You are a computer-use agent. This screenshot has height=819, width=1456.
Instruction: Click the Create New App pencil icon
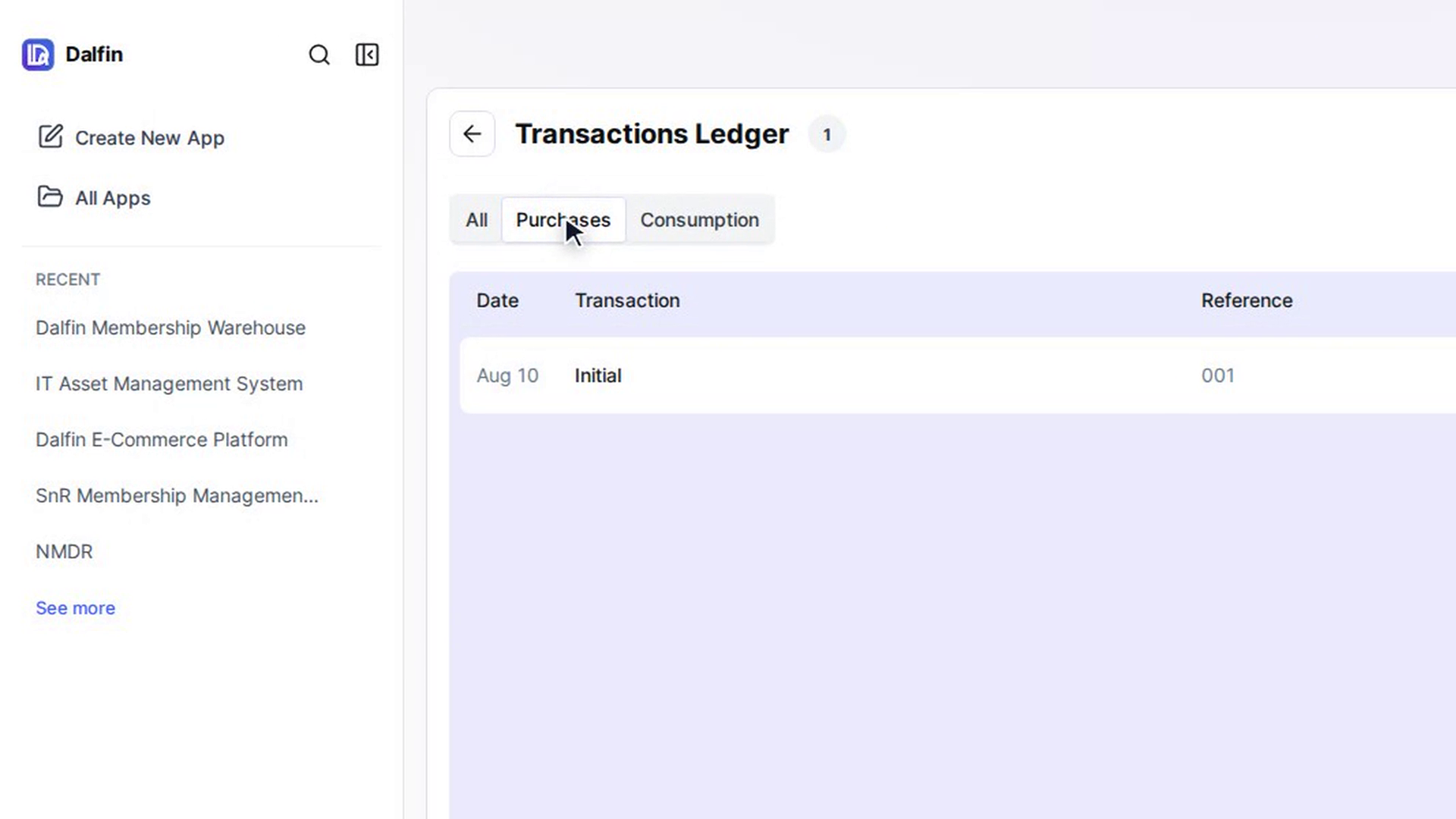click(50, 136)
